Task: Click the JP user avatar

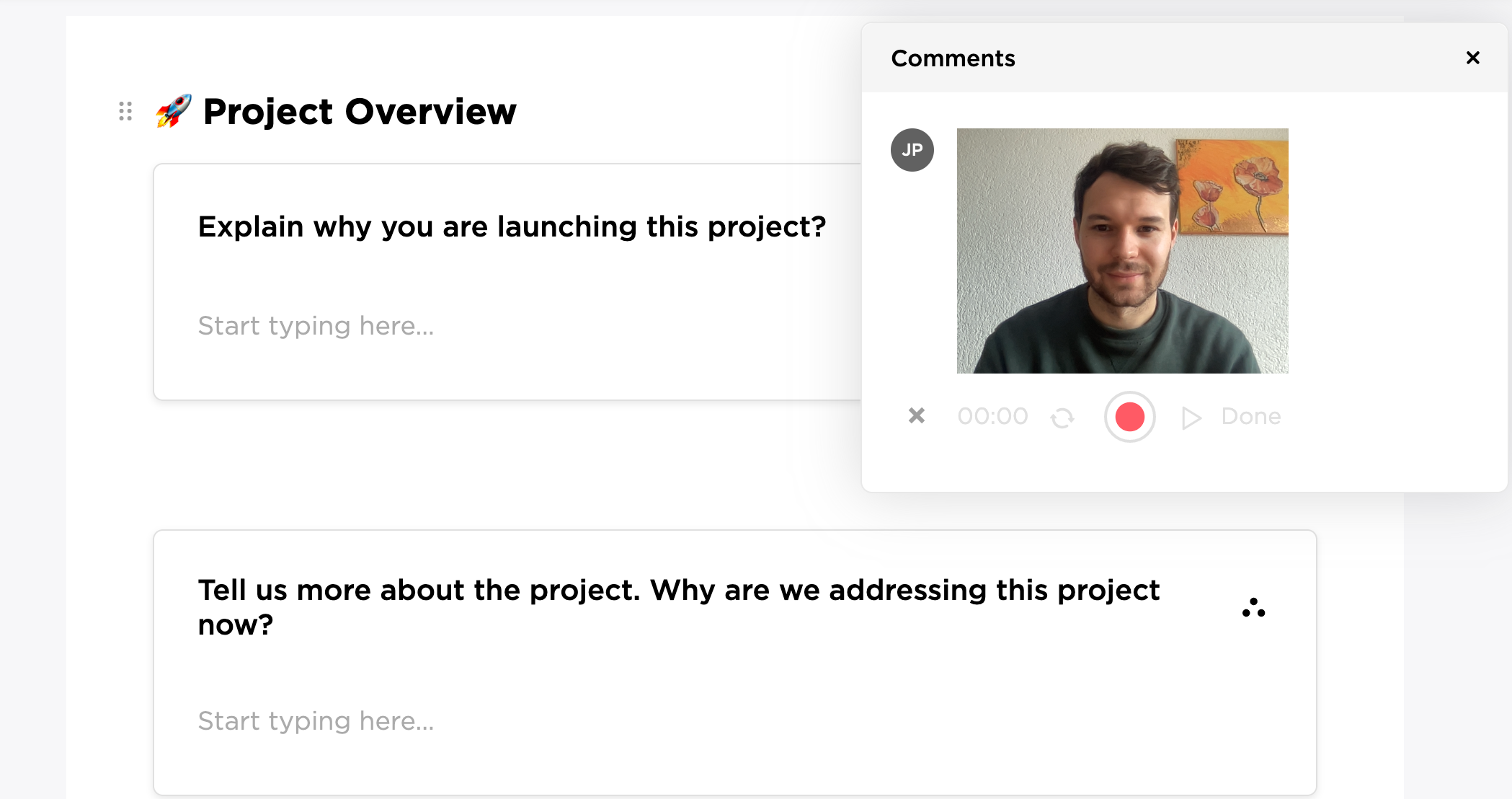Action: 912,150
